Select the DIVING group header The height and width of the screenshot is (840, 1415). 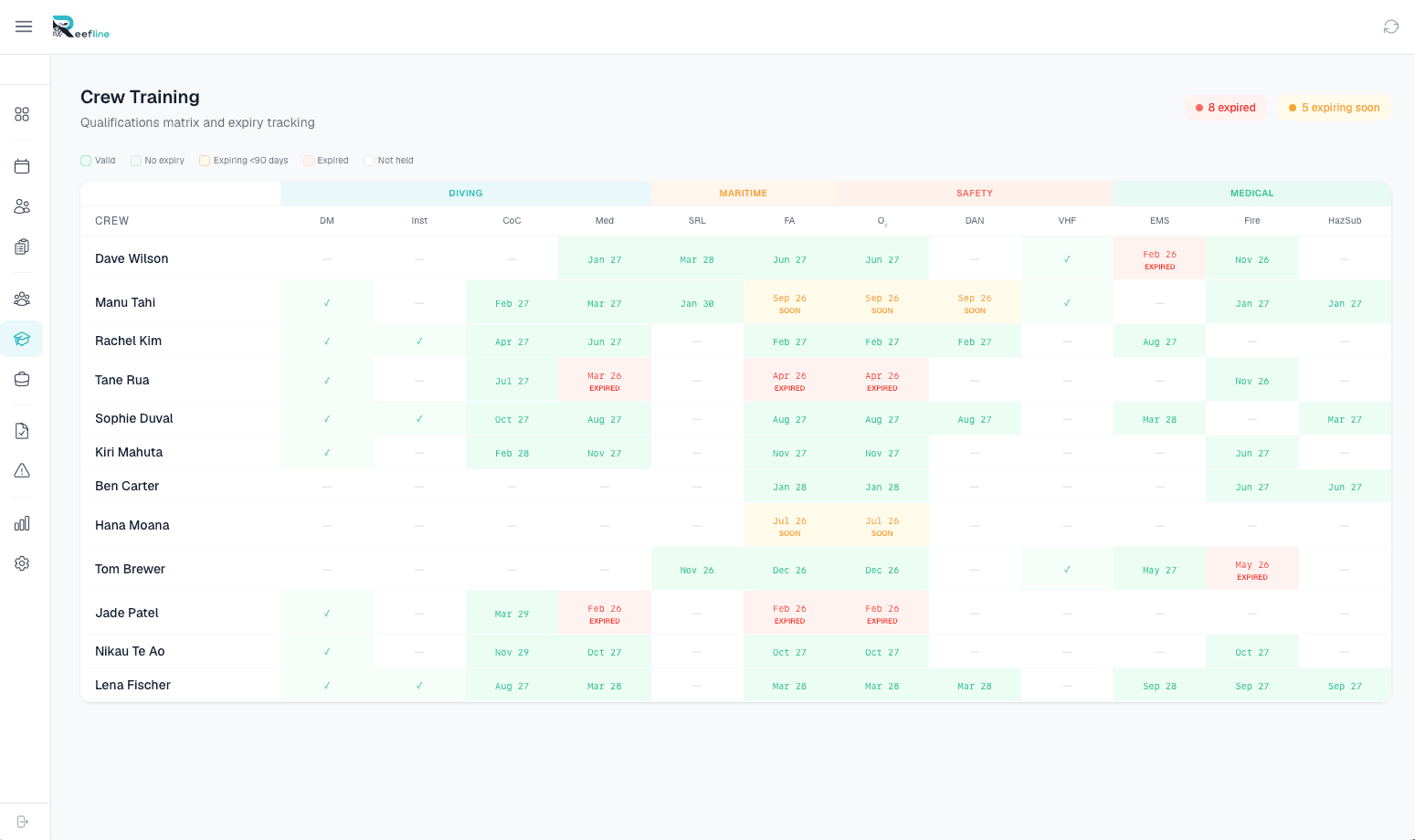[466, 194]
